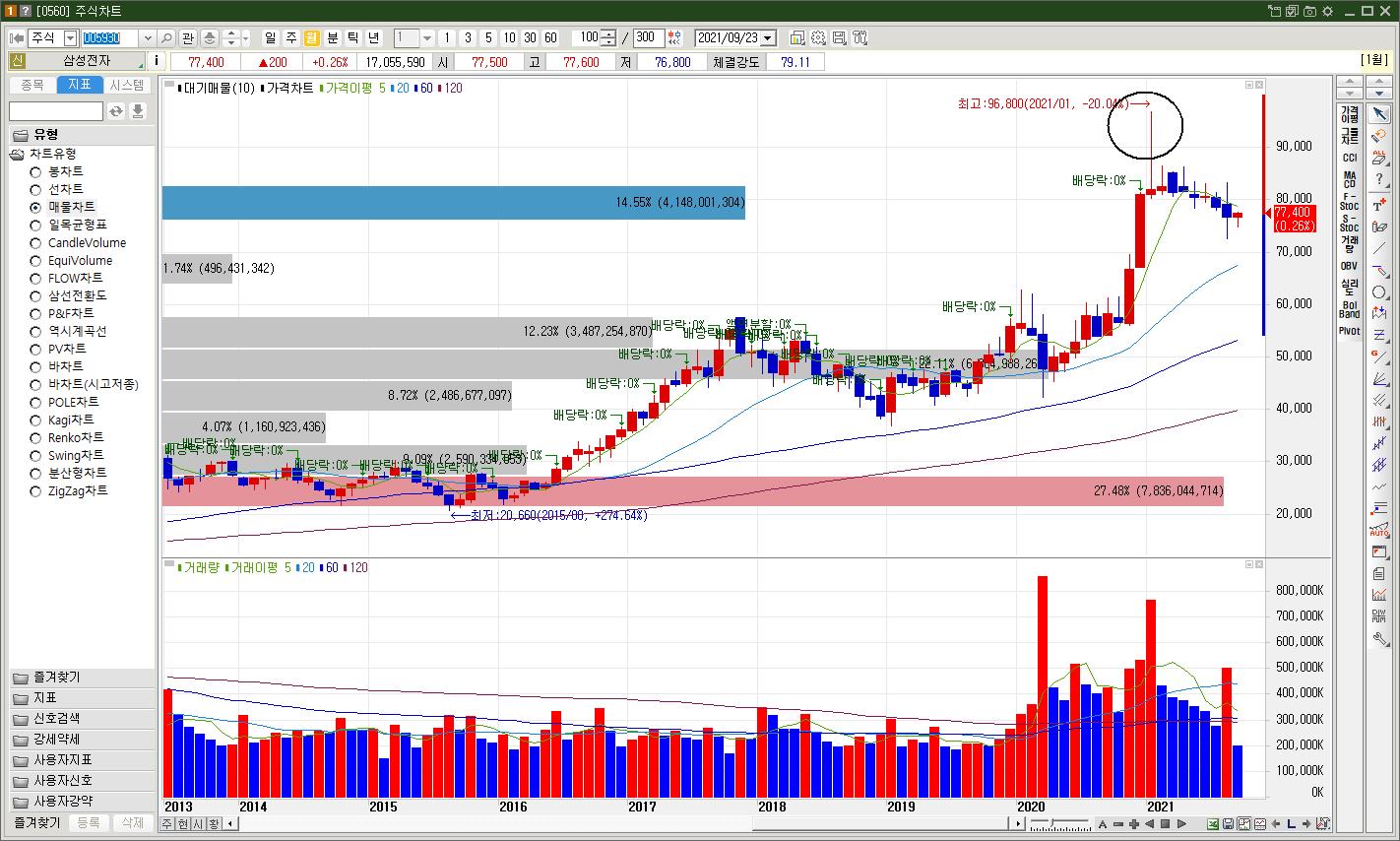Click the chart layout icon after date field
The image size is (1400, 841).
797,38
